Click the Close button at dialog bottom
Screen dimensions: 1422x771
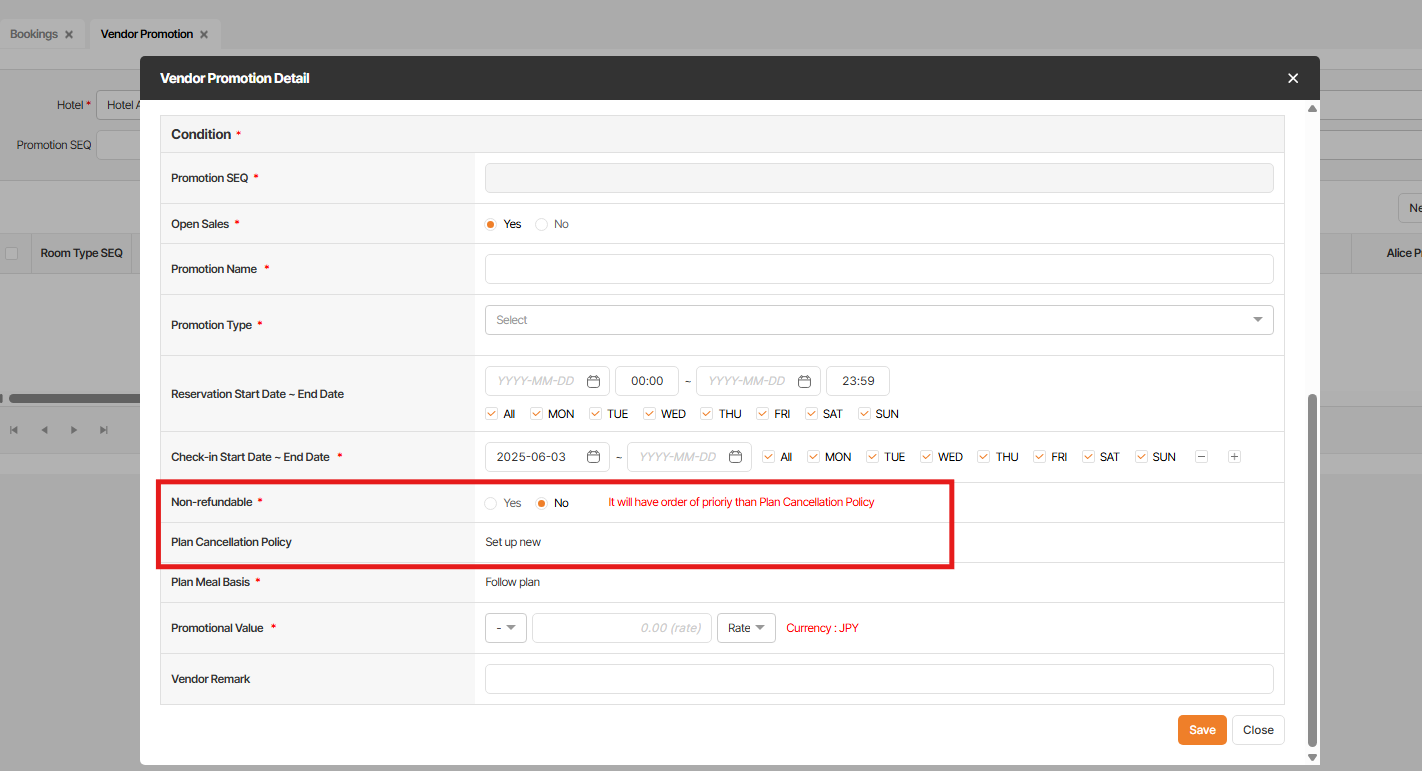click(x=1258, y=730)
